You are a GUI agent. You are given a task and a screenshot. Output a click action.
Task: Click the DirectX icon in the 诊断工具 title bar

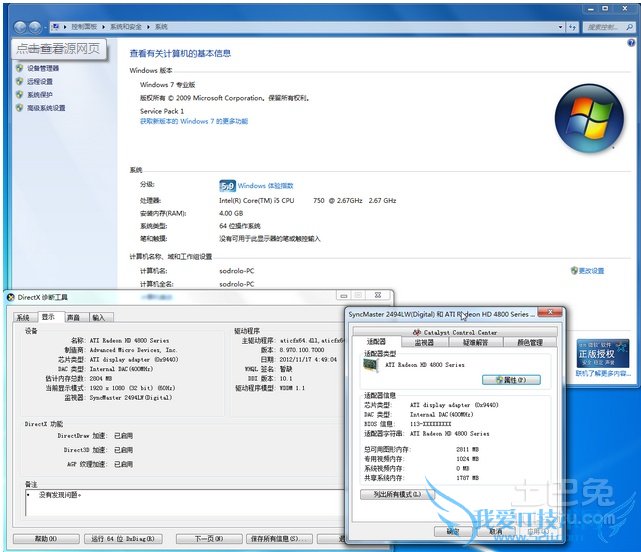[x=11, y=297]
